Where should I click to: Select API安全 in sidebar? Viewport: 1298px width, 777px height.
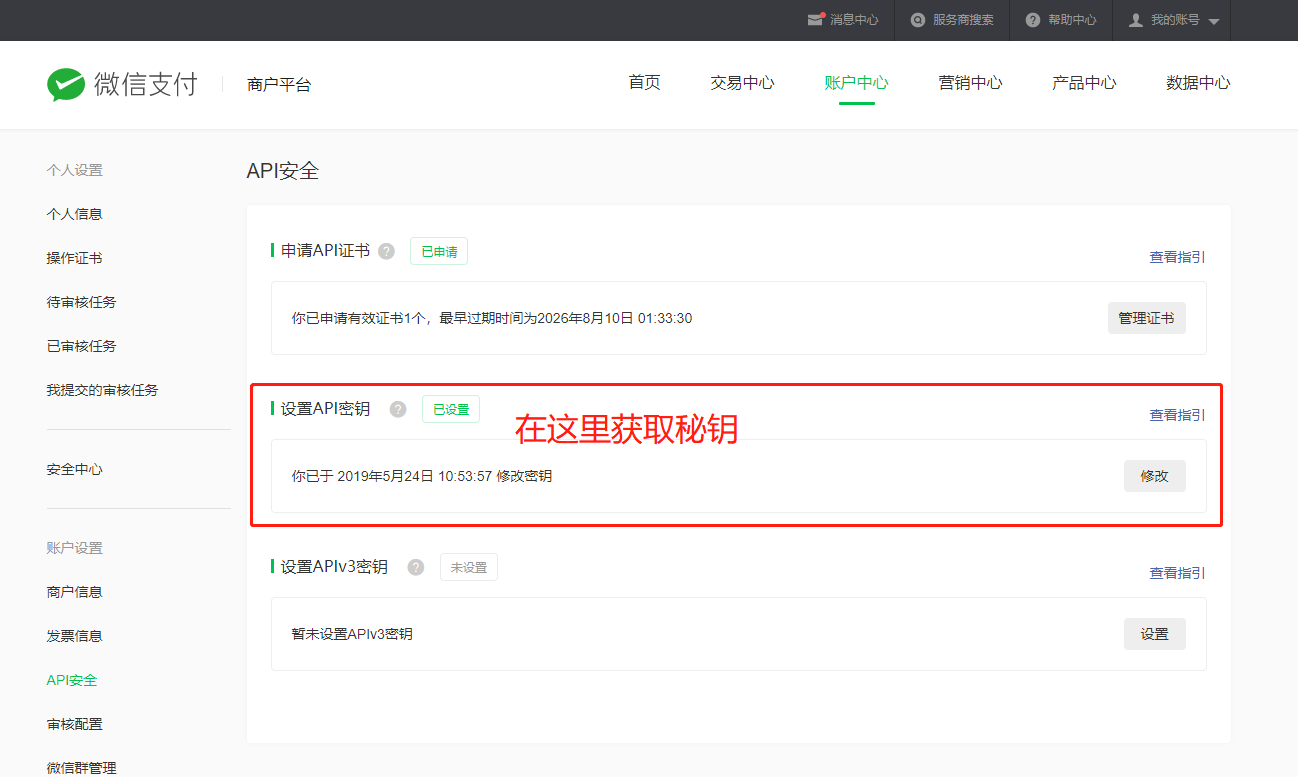click(x=72, y=680)
